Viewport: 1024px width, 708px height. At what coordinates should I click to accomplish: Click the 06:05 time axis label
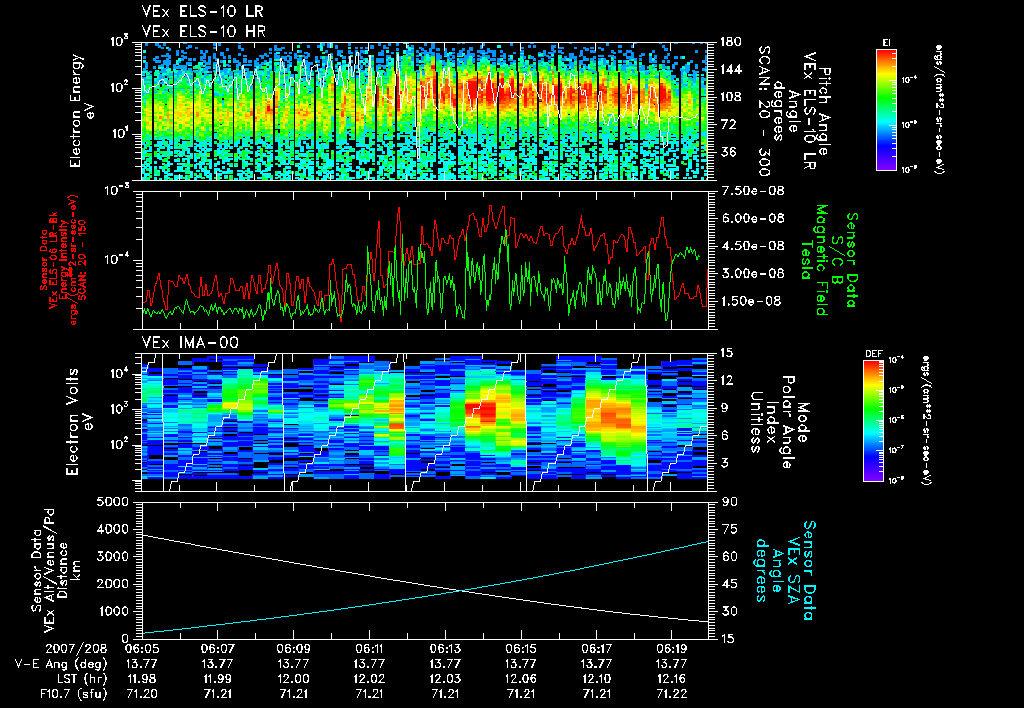tap(141, 650)
